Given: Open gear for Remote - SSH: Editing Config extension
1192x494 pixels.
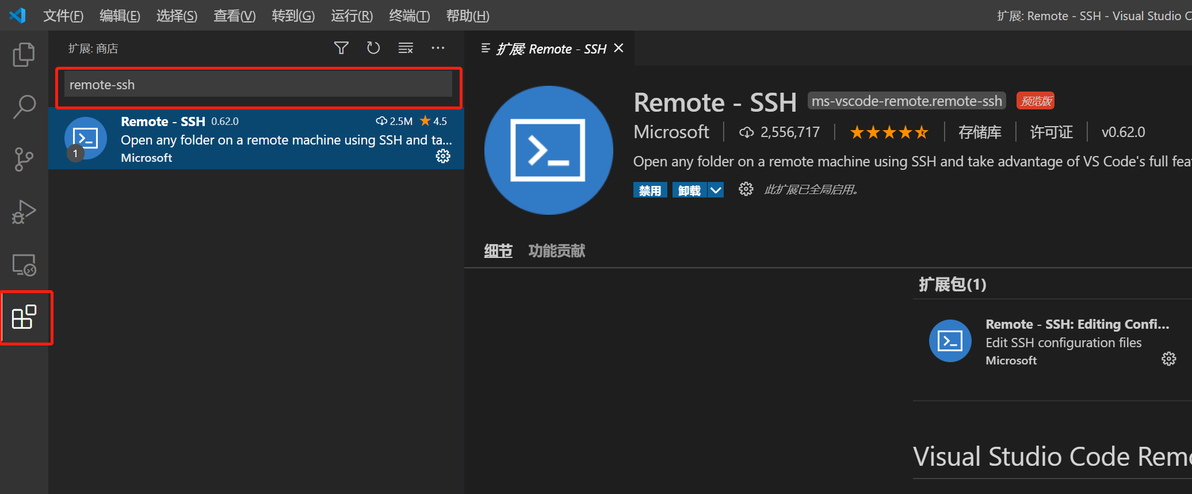Looking at the screenshot, I should tap(1169, 359).
